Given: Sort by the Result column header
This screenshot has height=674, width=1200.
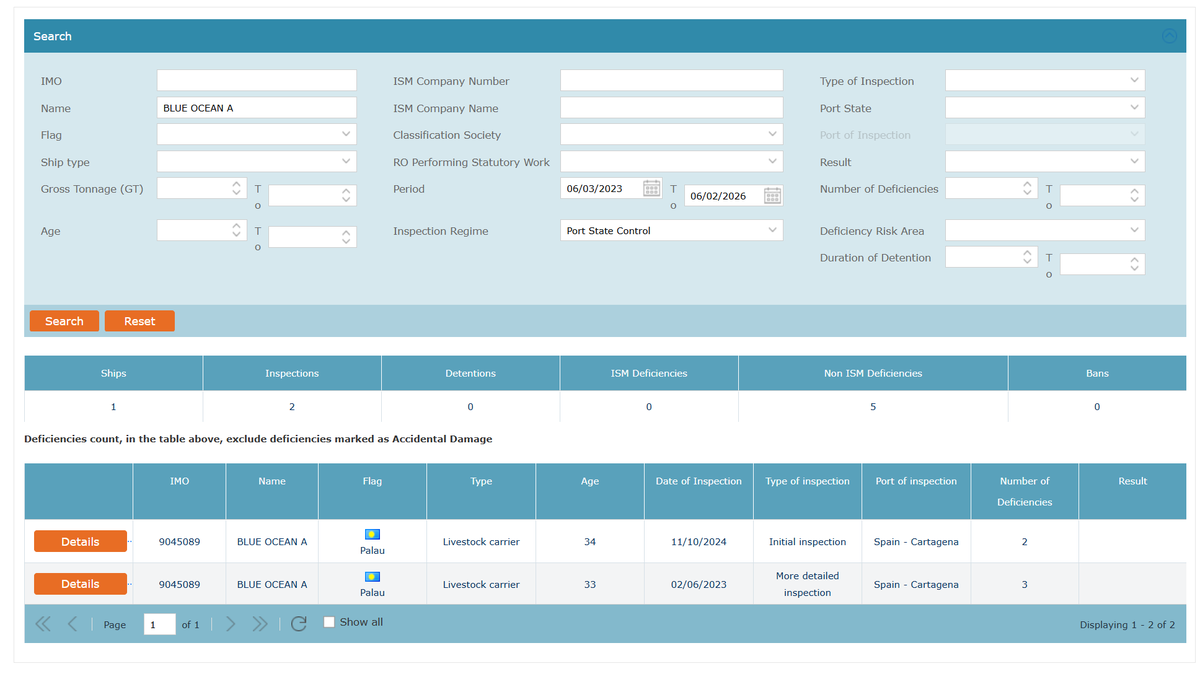Looking at the screenshot, I should (1133, 491).
